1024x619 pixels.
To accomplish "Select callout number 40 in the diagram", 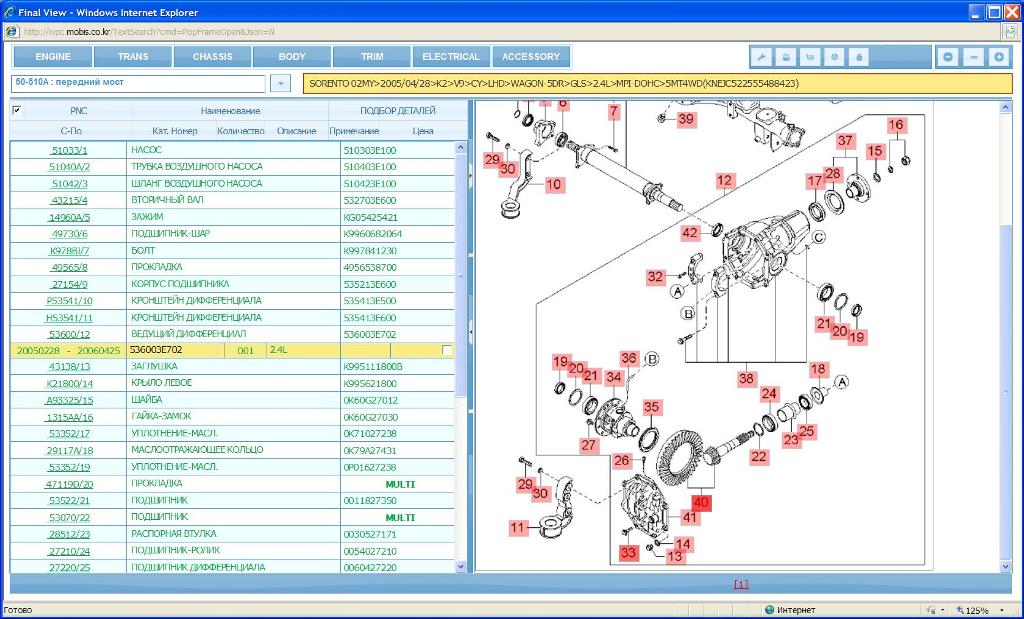I will [x=701, y=502].
